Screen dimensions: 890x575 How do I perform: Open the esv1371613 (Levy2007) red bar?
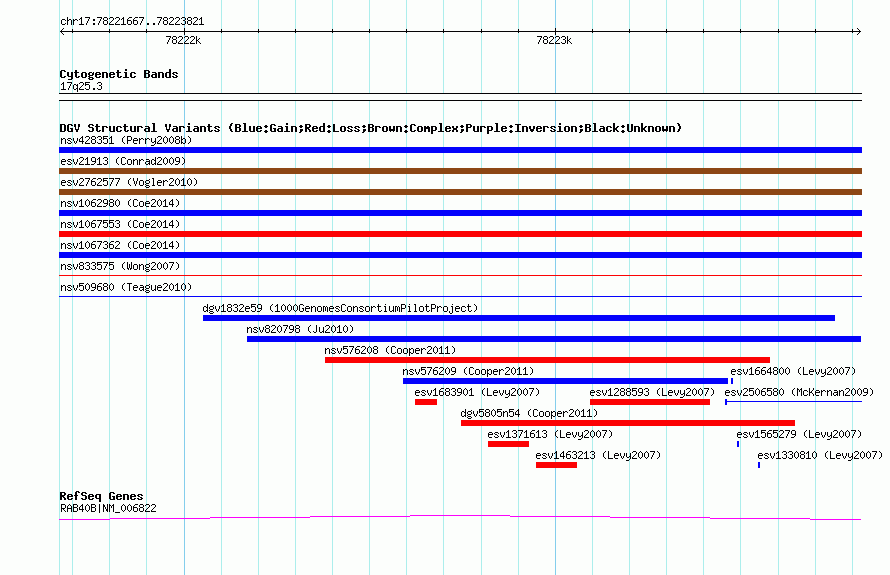(x=508, y=444)
